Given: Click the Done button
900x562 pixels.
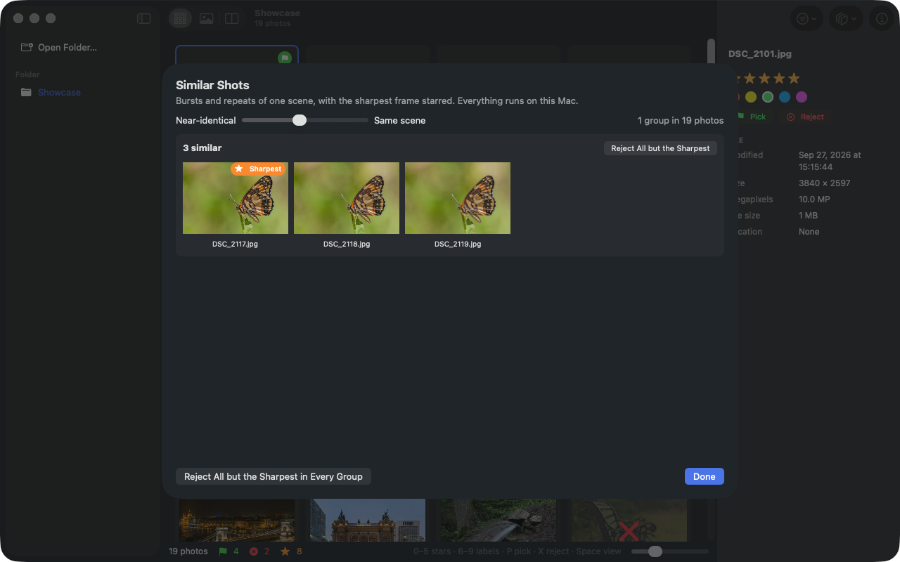Looking at the screenshot, I should pos(704,476).
